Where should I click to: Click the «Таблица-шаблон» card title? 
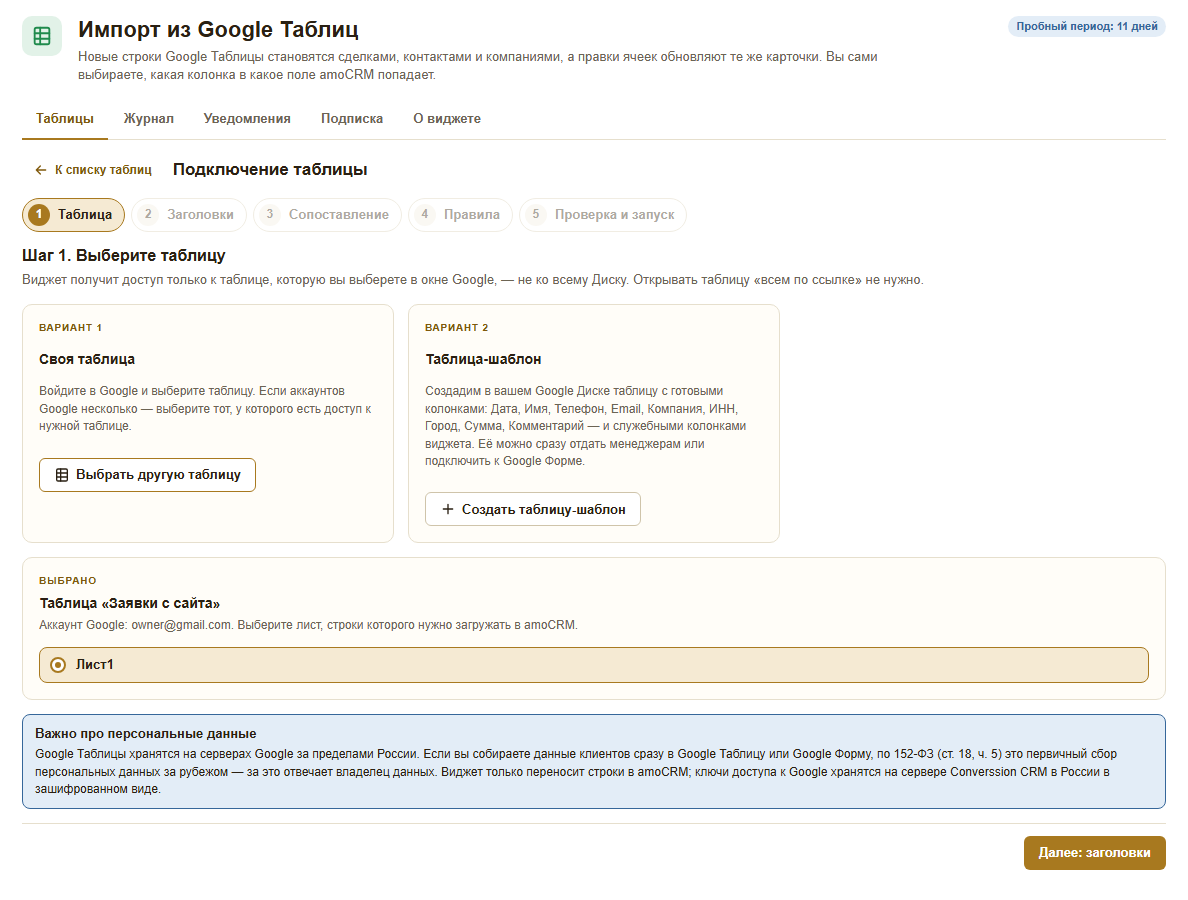tap(483, 359)
